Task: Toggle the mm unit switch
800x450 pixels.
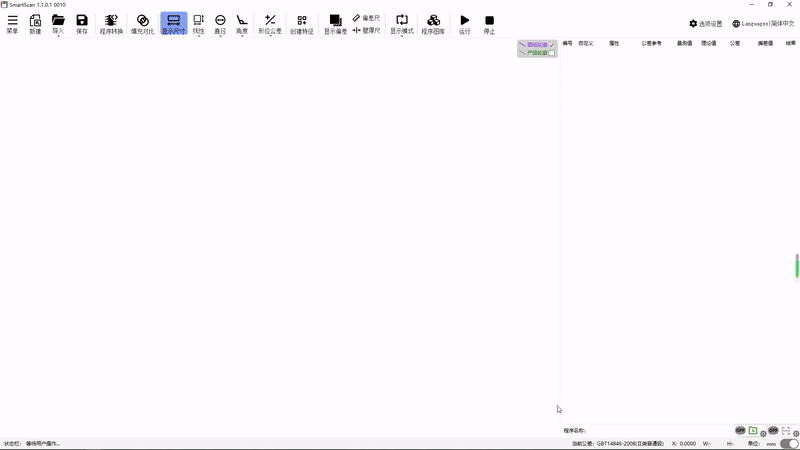Action: coord(789,443)
